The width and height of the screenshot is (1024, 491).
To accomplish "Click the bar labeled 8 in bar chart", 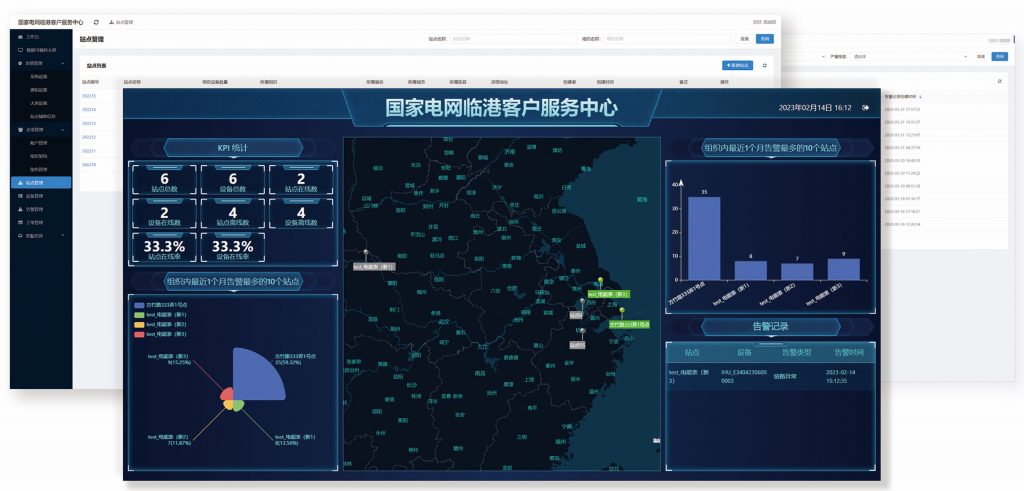I will 750,270.
